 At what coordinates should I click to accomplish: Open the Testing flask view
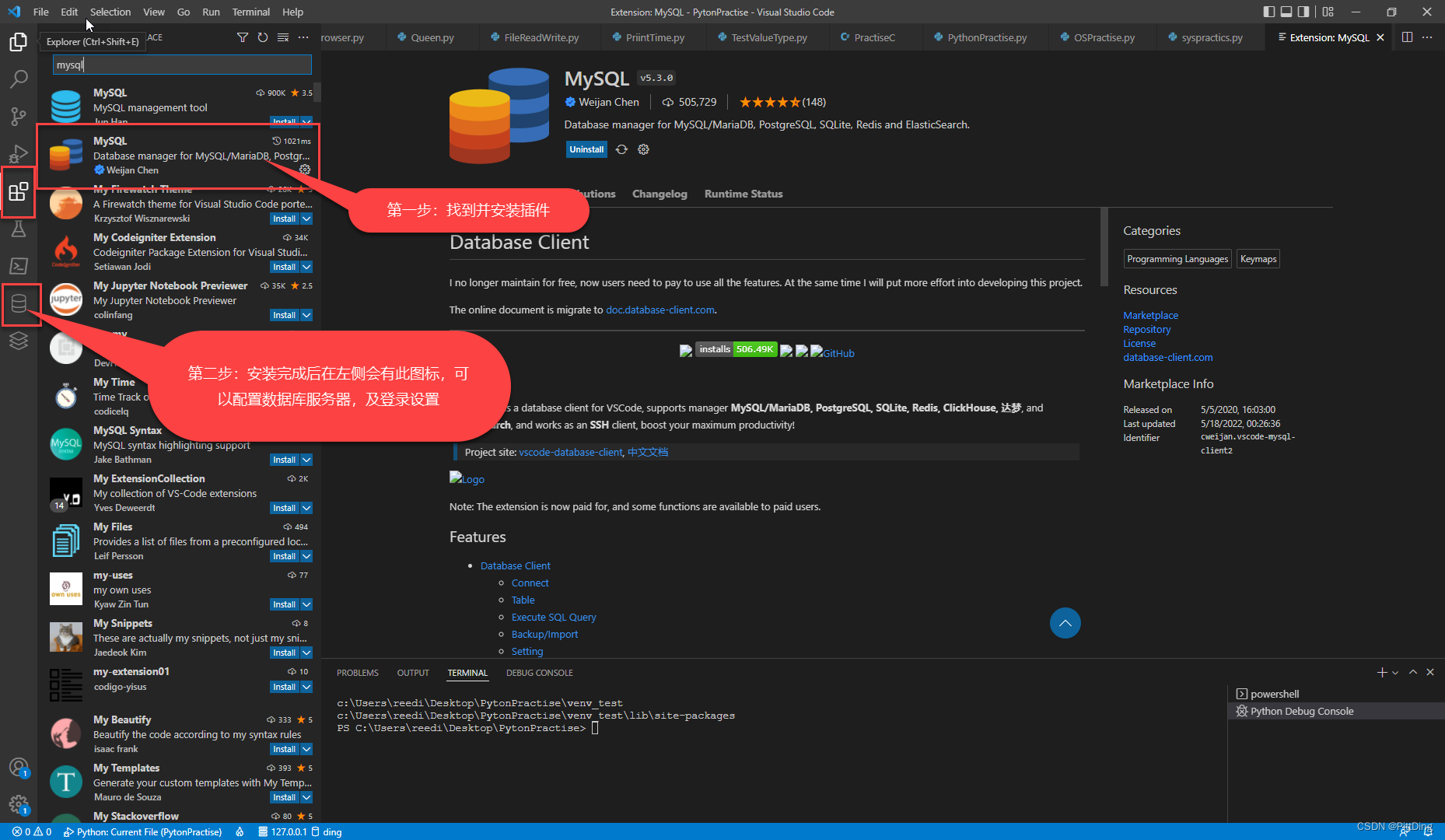tap(19, 229)
